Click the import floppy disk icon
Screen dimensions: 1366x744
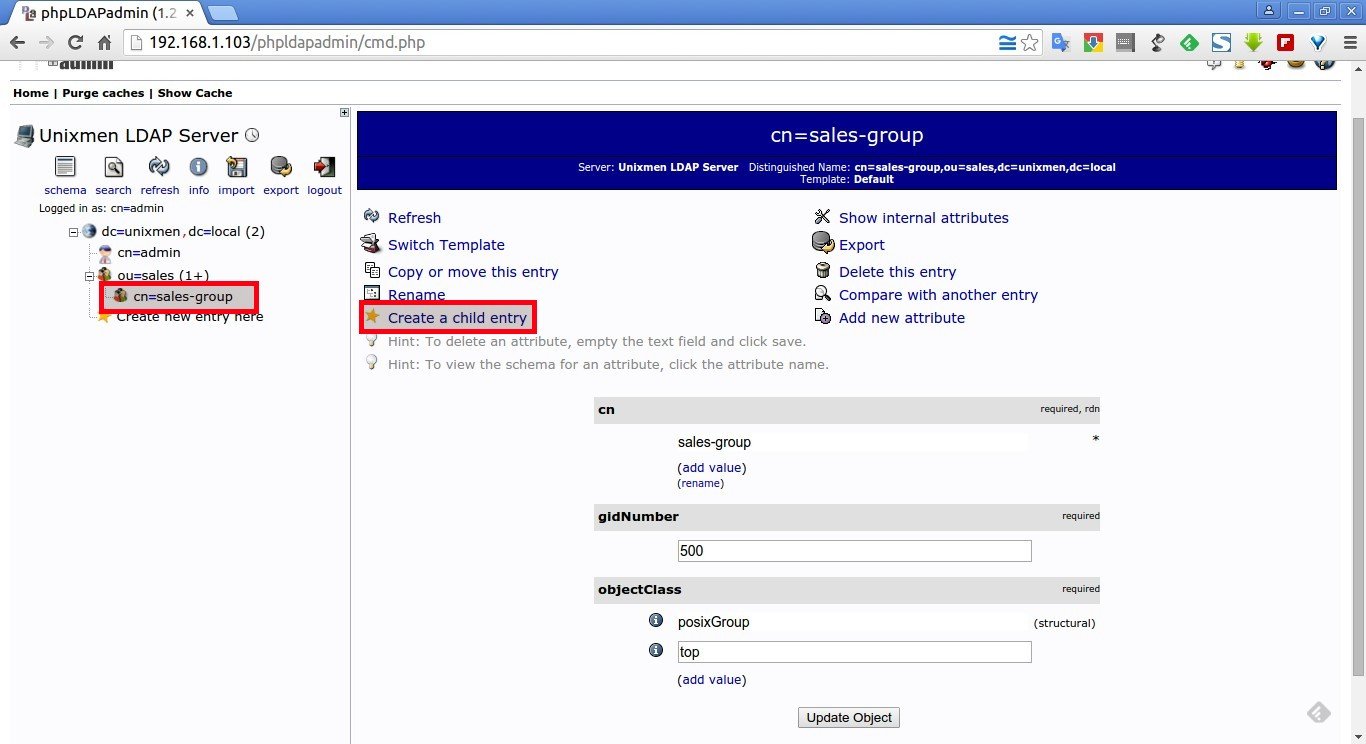(x=237, y=167)
